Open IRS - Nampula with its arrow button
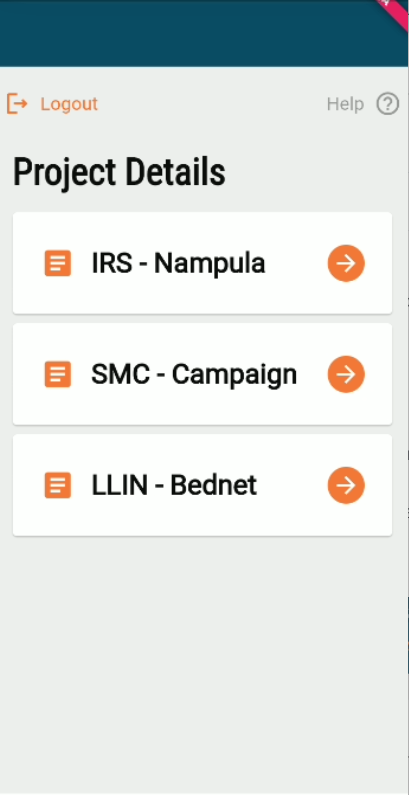Screen dimensions: 409x795 click(346, 263)
